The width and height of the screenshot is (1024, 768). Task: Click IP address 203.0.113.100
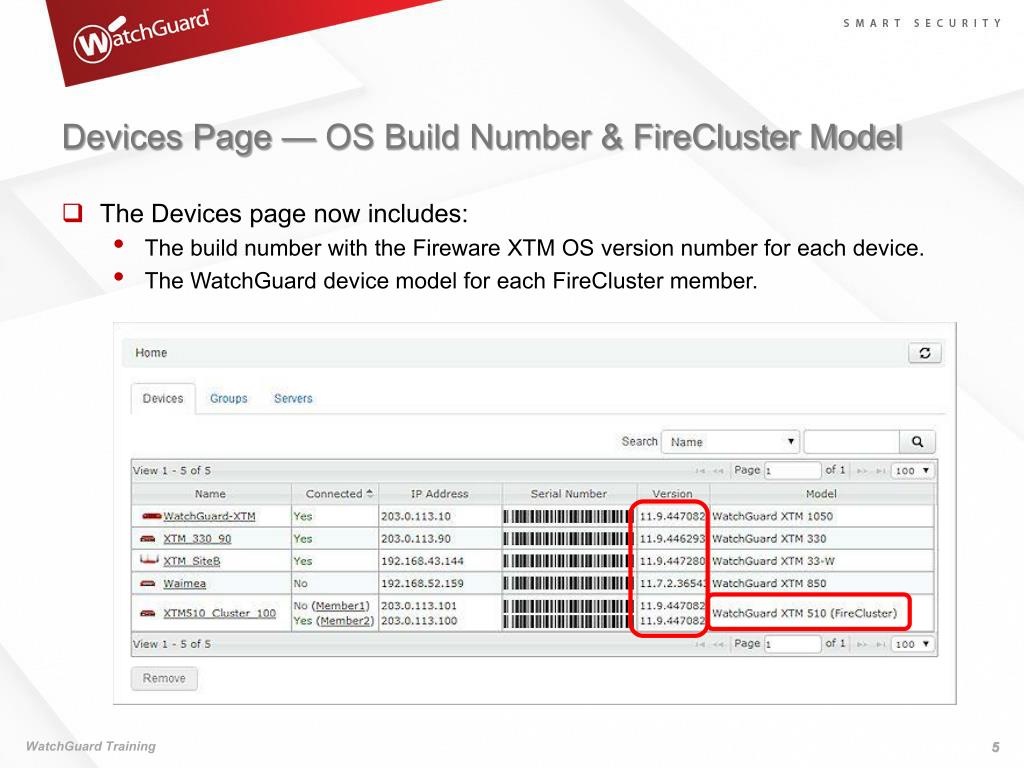(x=419, y=621)
